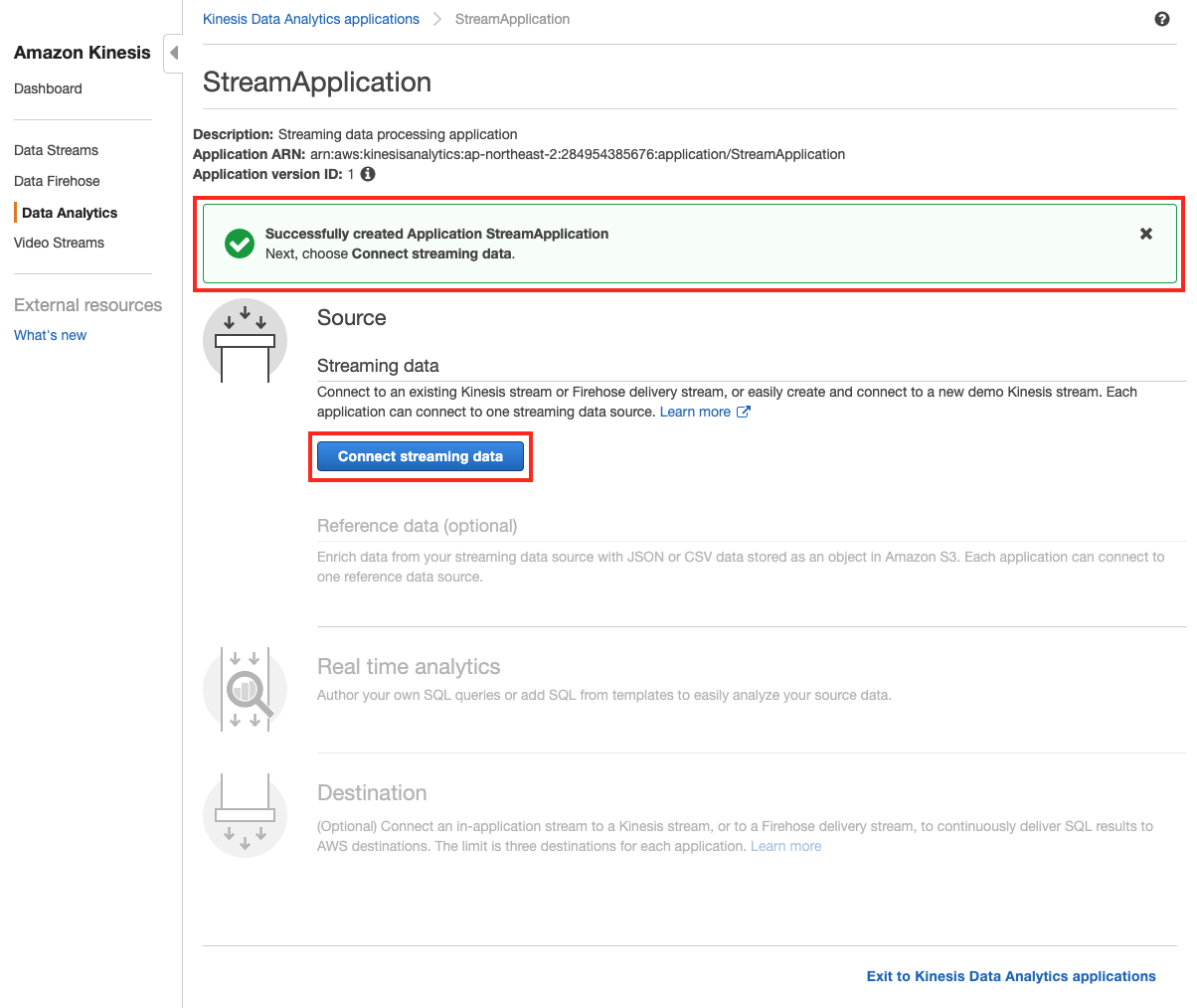This screenshot has height=1008, width=1197.
Task: Open Learn more link in Source section
Action: [x=695, y=412]
